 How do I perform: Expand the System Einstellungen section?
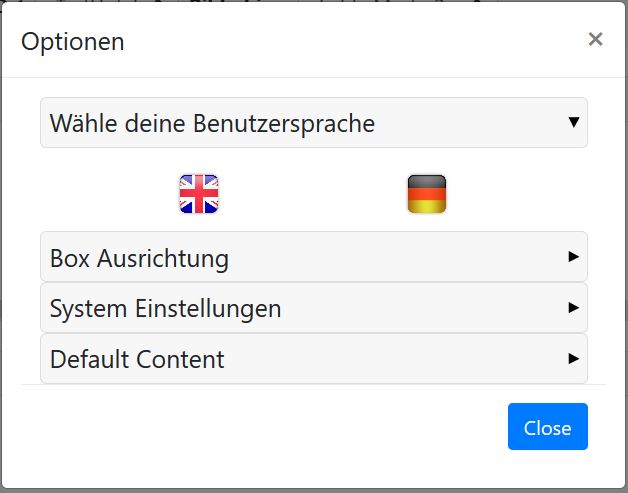coord(313,308)
